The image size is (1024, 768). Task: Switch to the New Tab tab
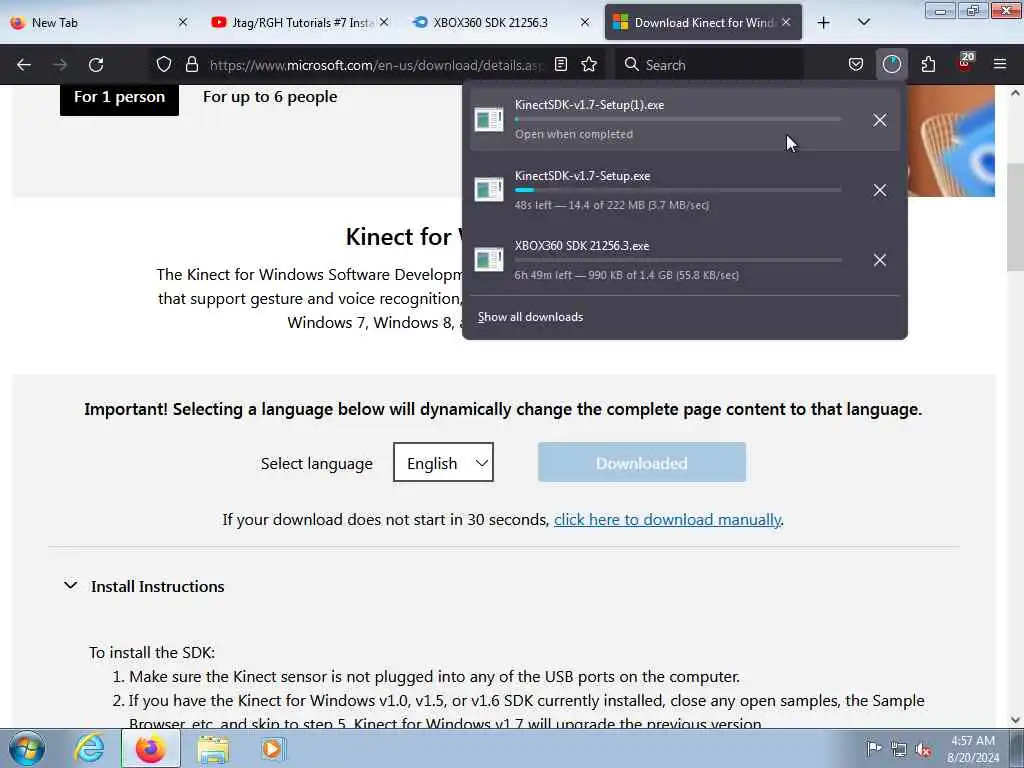100,23
